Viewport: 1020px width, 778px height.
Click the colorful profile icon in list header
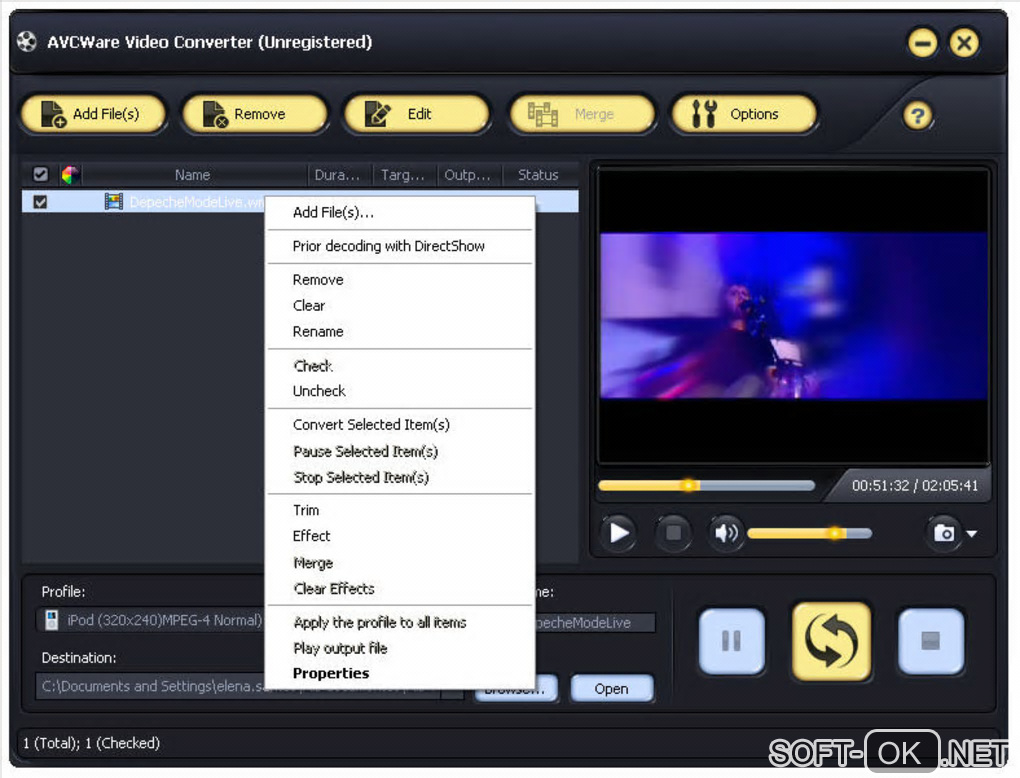(x=70, y=174)
